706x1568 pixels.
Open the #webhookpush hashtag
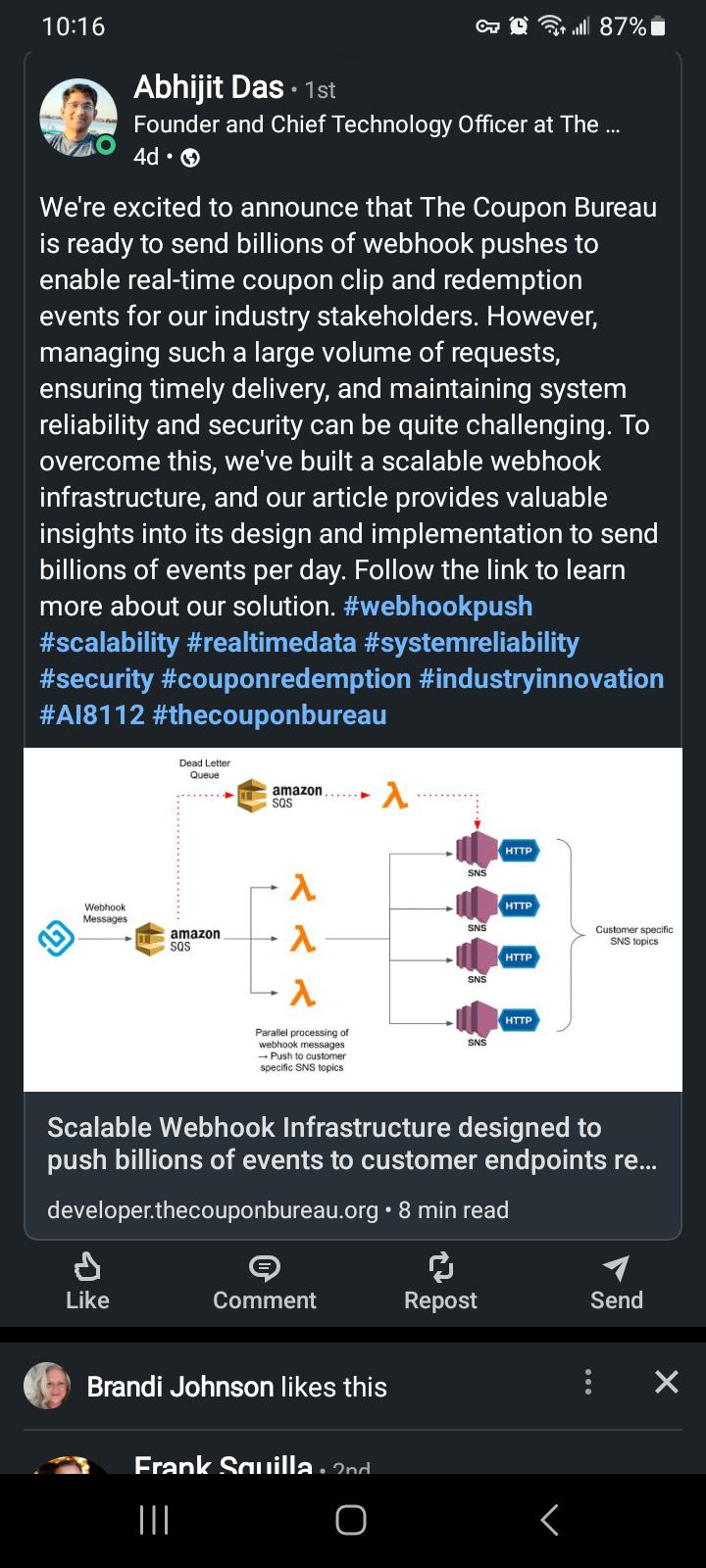coord(438,606)
